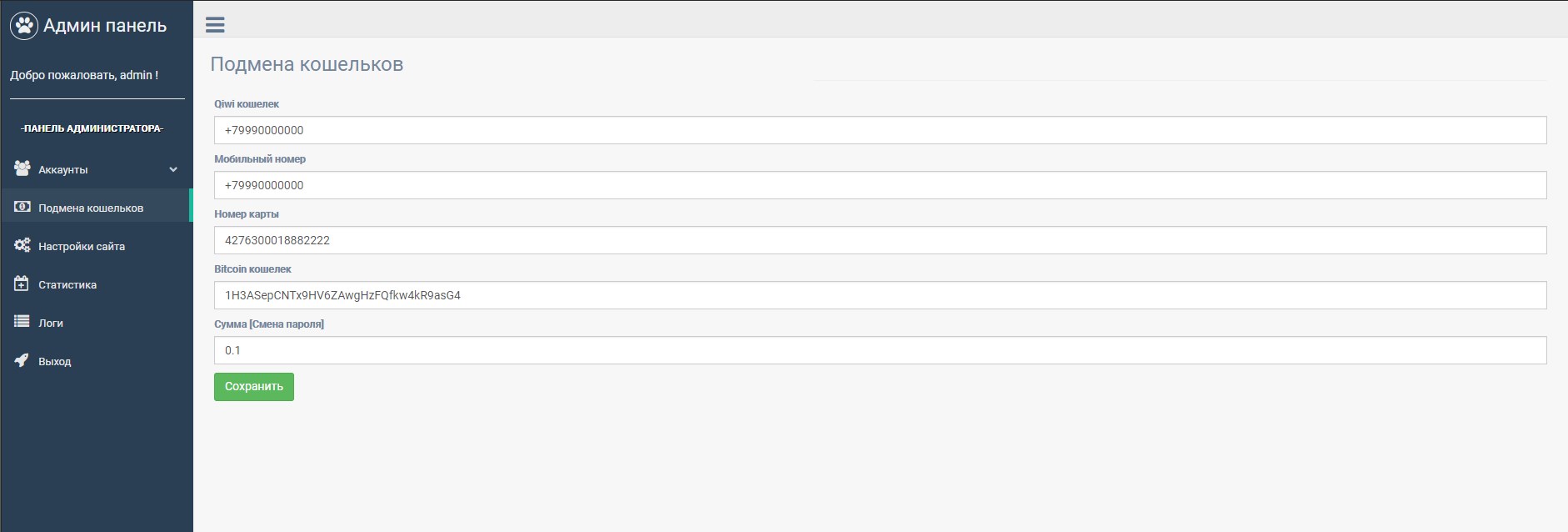Focus the Сумма [Смена пароля] input field
Viewport: 1568px width, 532px height.
pyautogui.click(x=880, y=350)
